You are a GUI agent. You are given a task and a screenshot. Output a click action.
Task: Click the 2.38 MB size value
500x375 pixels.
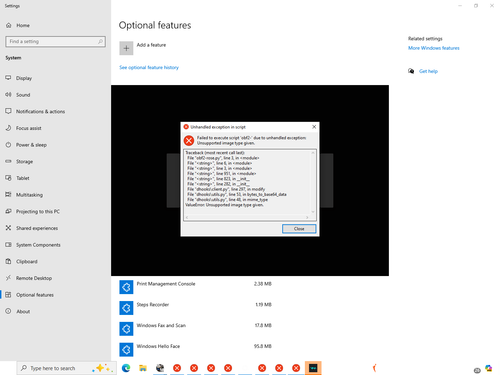[x=263, y=284]
